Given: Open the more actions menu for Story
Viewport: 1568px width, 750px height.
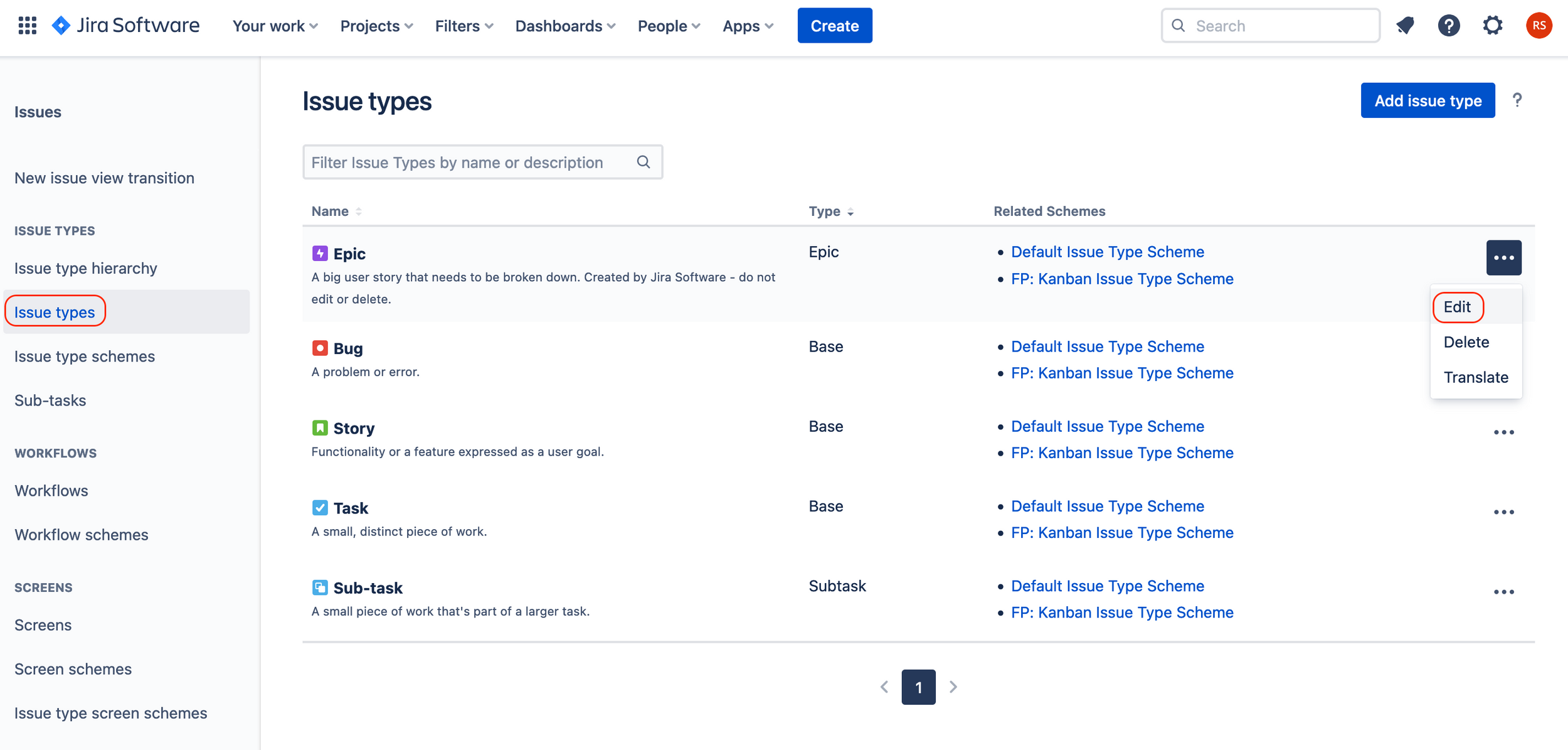Looking at the screenshot, I should (1503, 432).
